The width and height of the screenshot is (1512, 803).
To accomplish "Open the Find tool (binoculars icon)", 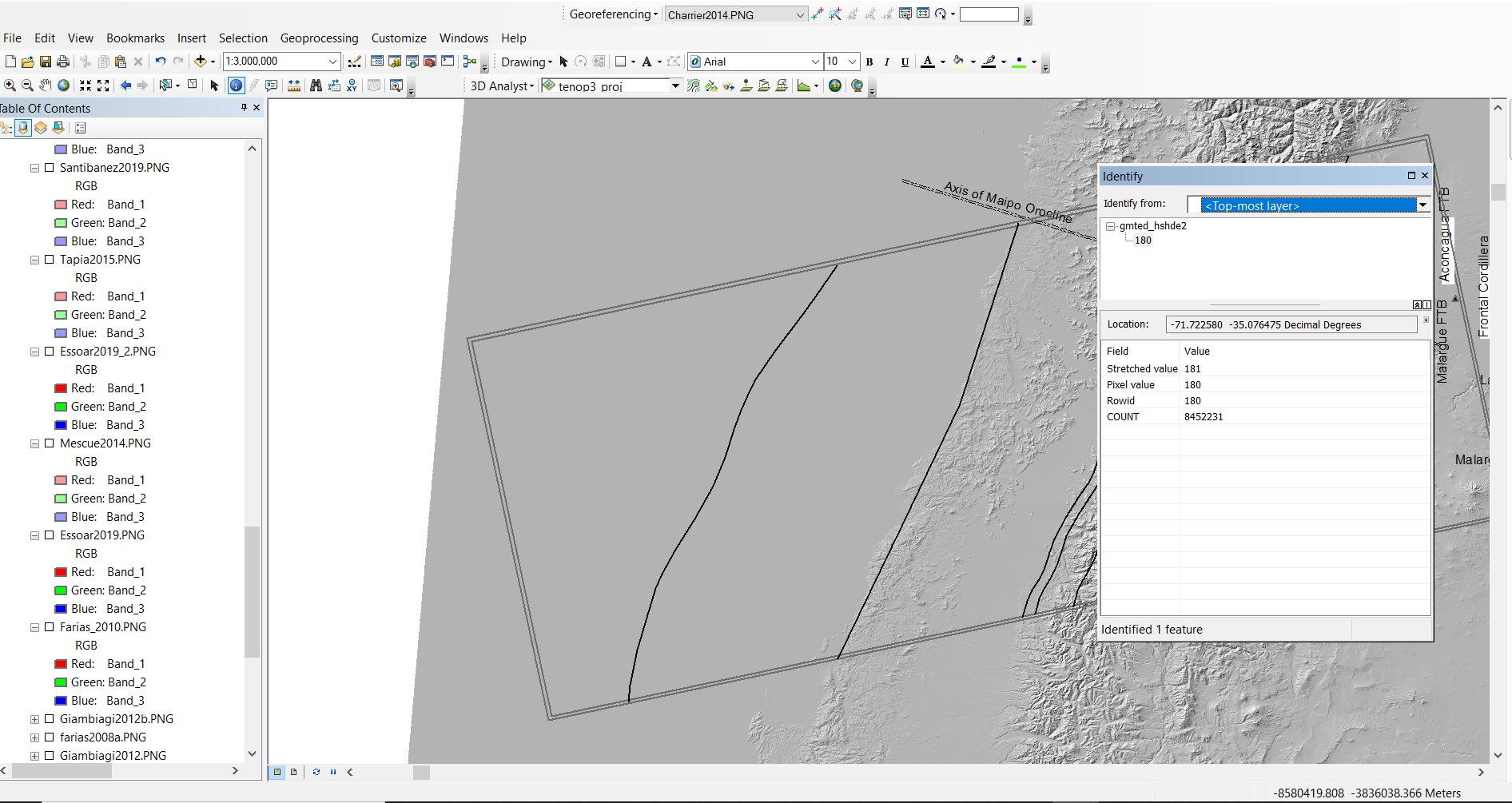I will point(317,85).
